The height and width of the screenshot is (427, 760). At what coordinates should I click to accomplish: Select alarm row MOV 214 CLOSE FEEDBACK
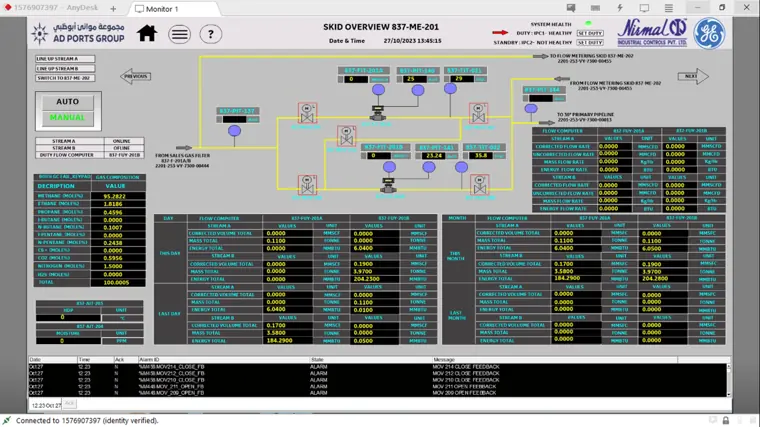[x=377, y=367]
